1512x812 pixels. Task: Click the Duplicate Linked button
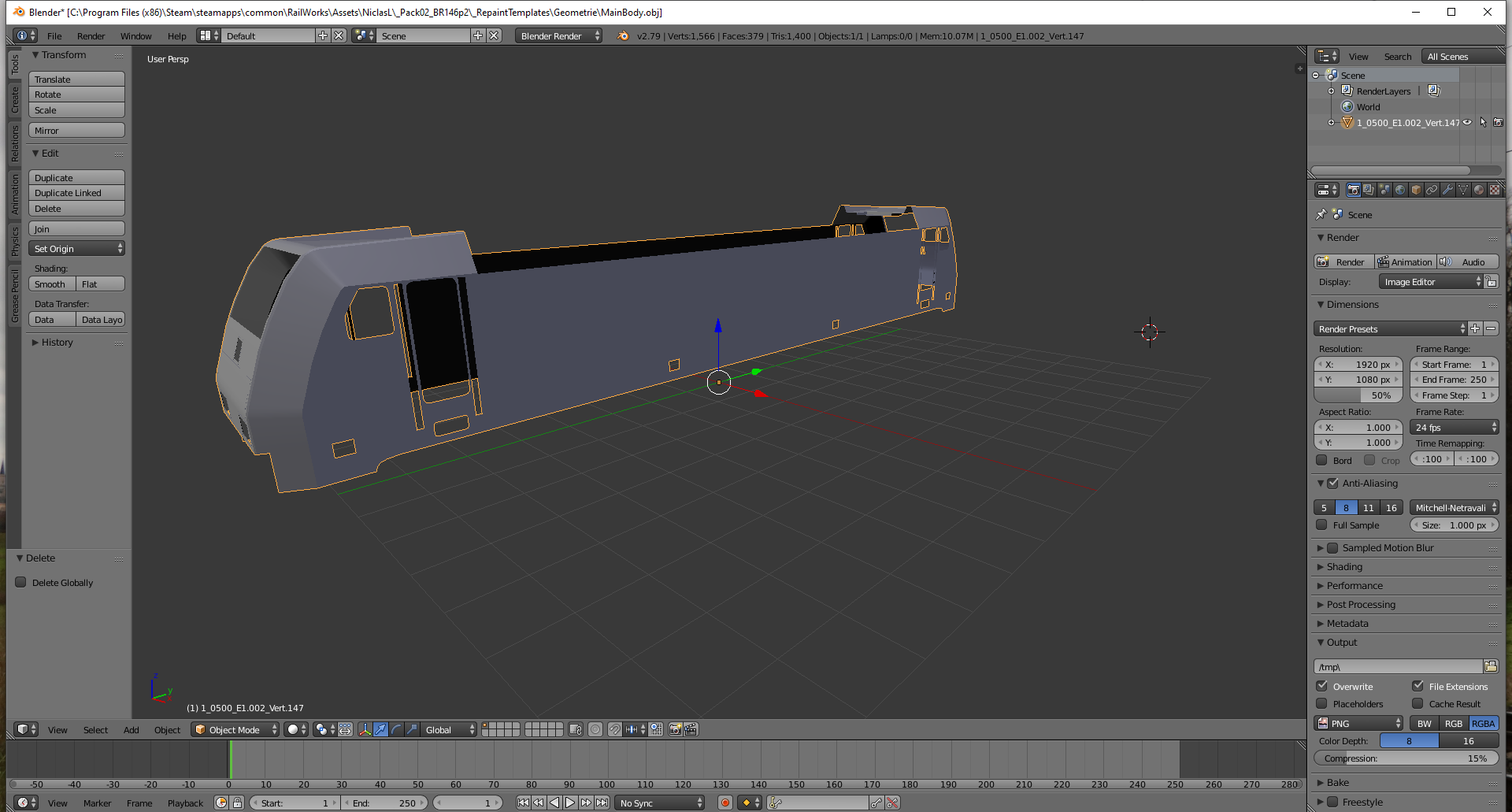coord(76,193)
